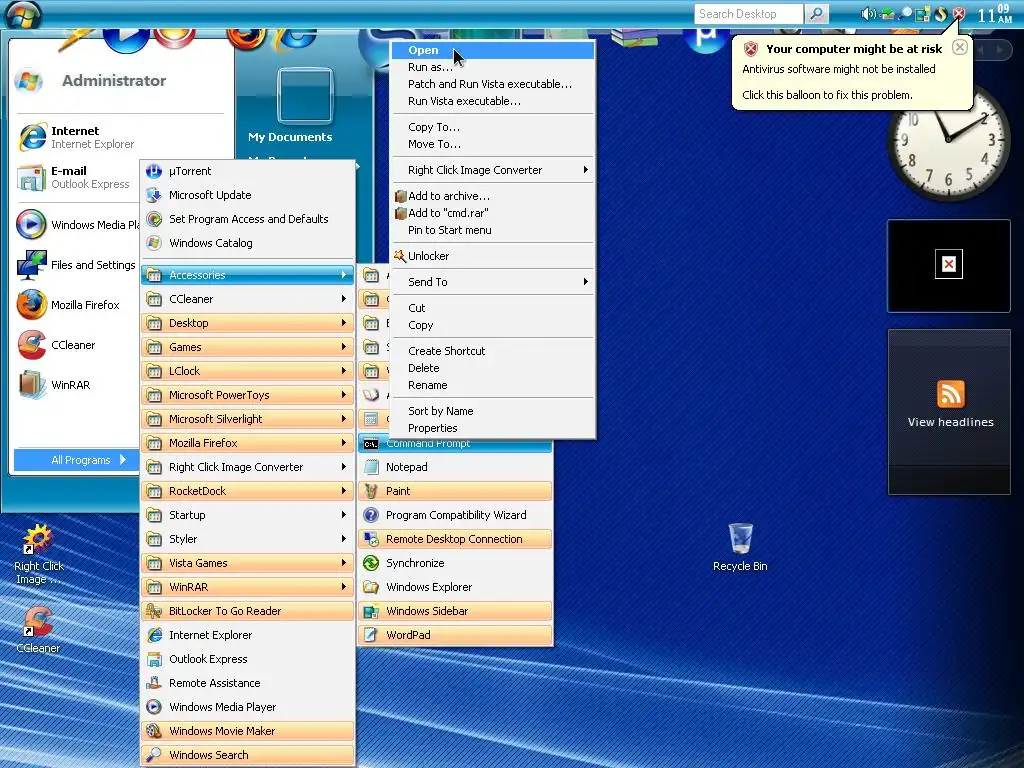The width and height of the screenshot is (1024, 768).
Task: Click the RSS feed headlines icon
Action: coord(950,394)
